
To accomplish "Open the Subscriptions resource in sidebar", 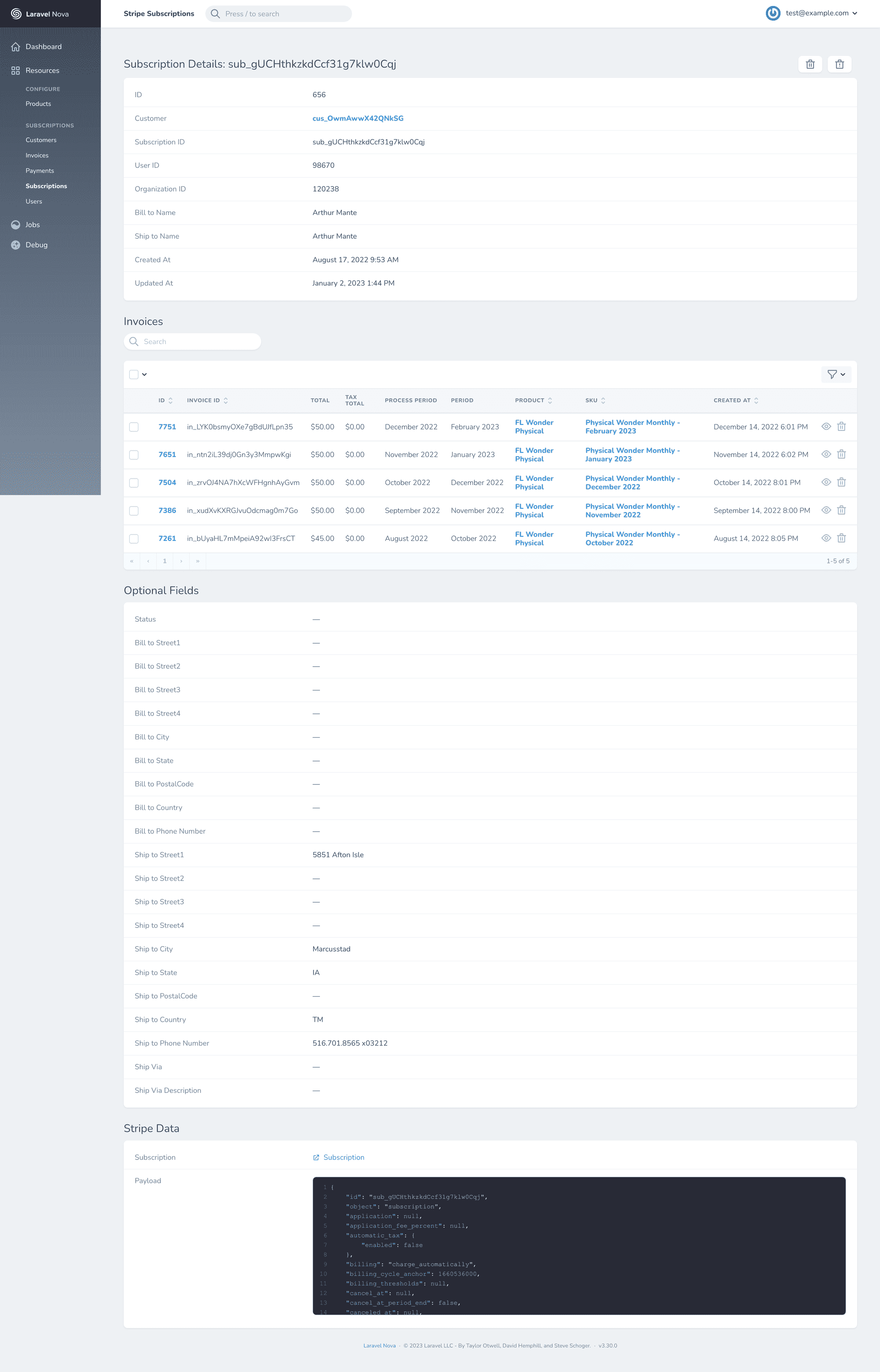I will coord(46,186).
